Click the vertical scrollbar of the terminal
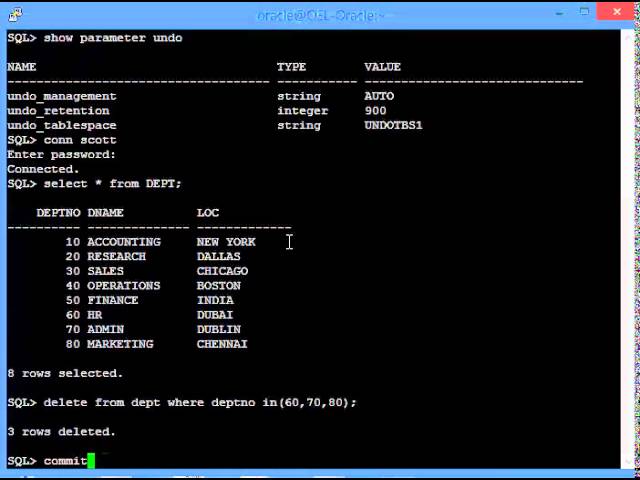The height and width of the screenshot is (480, 640). tap(629, 249)
